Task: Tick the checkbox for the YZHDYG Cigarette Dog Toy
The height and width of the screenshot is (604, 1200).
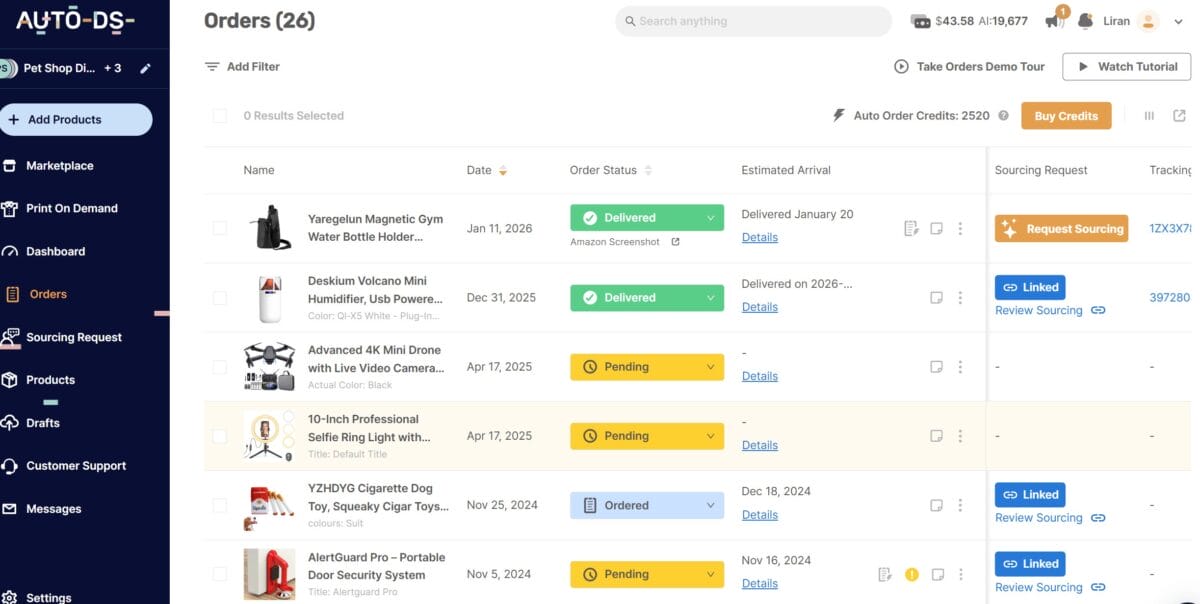Action: (x=220, y=505)
